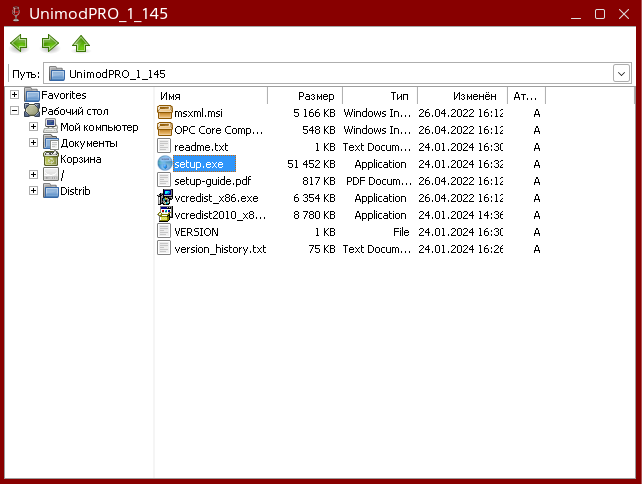Click the Рабочий стол desktop icon
Screen dimensions: 642x484
click(x=32, y=111)
